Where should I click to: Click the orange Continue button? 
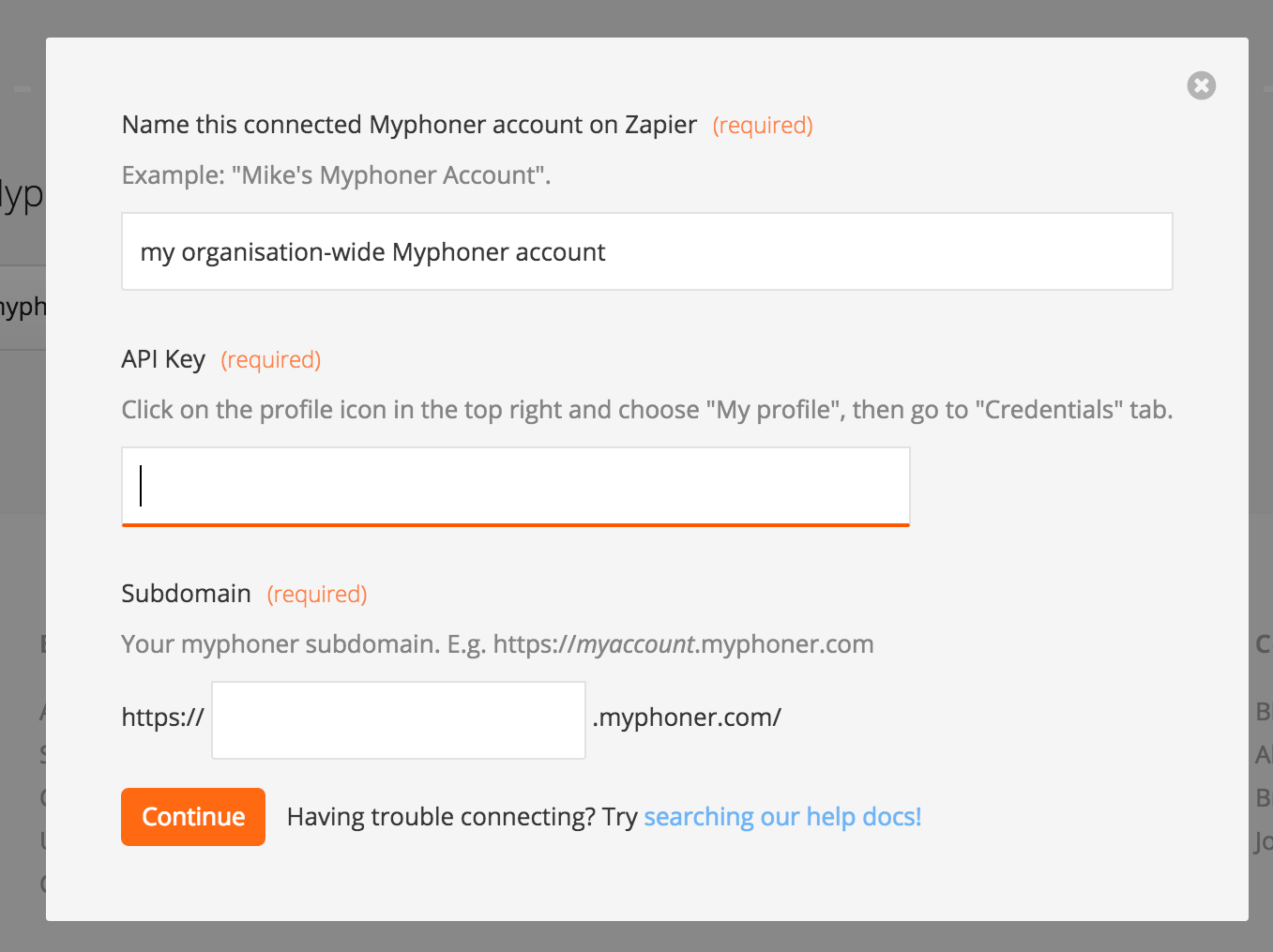coord(193,817)
